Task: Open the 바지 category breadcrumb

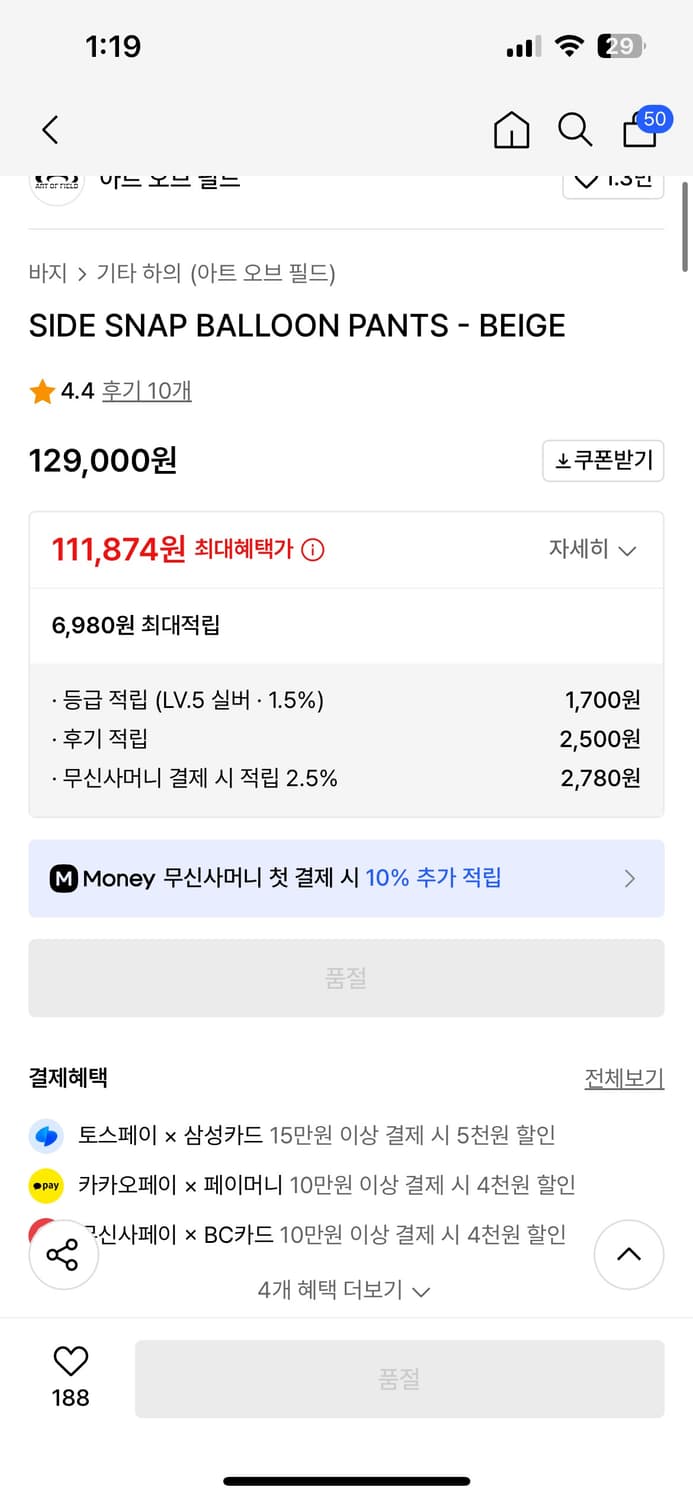Action: [48, 273]
